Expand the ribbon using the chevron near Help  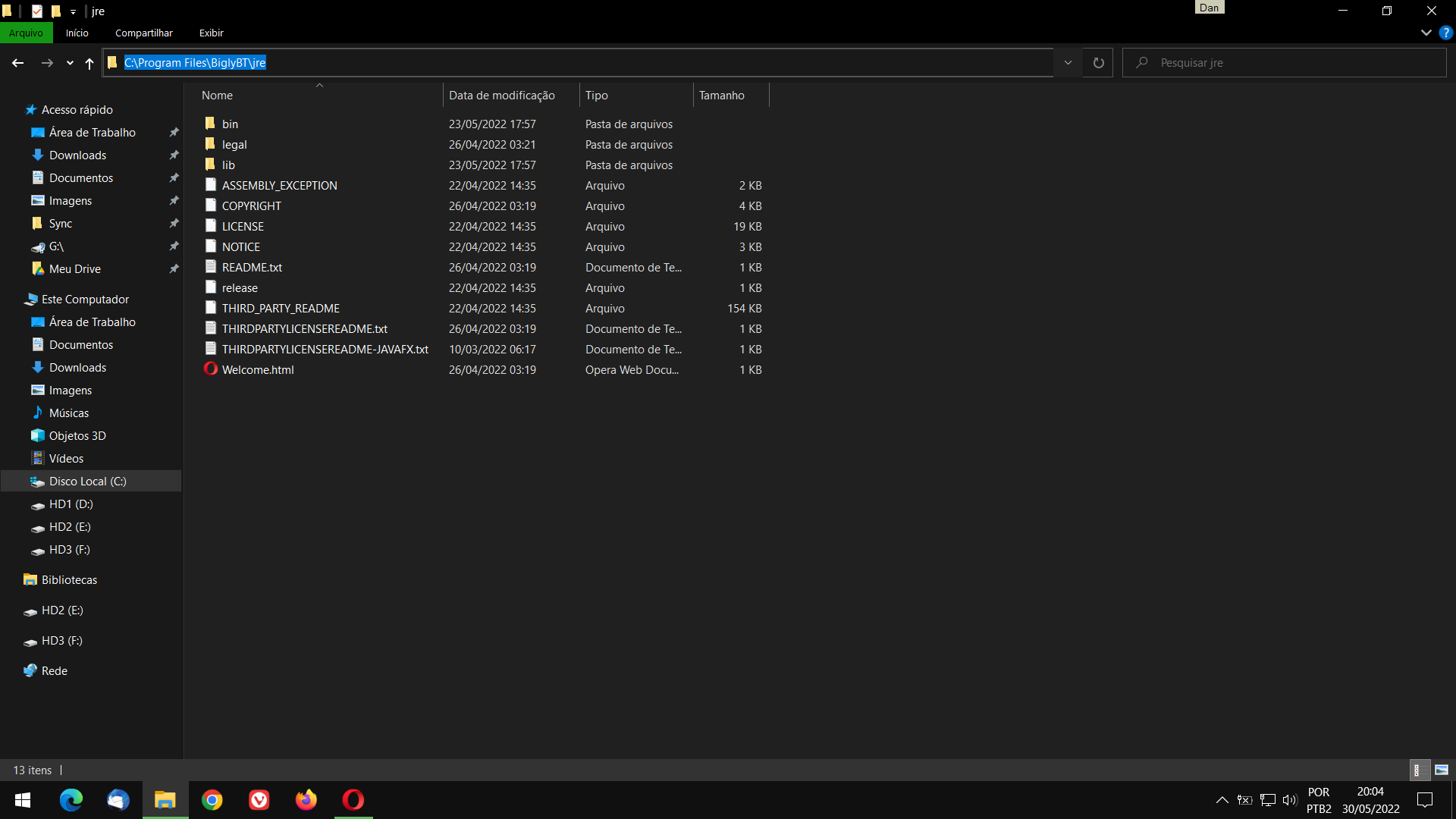(1425, 33)
